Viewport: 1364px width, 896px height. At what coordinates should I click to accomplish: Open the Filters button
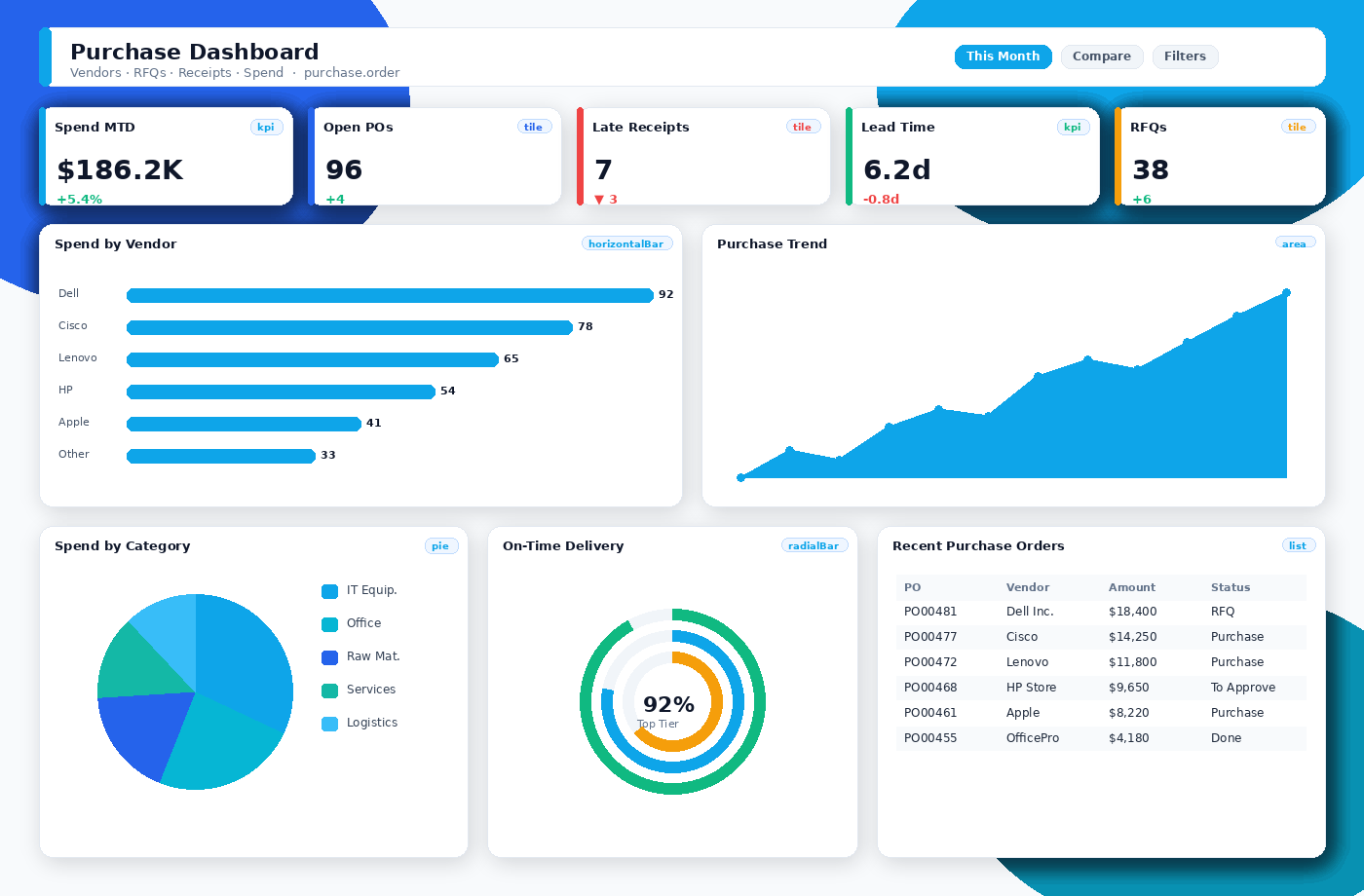pos(1185,56)
